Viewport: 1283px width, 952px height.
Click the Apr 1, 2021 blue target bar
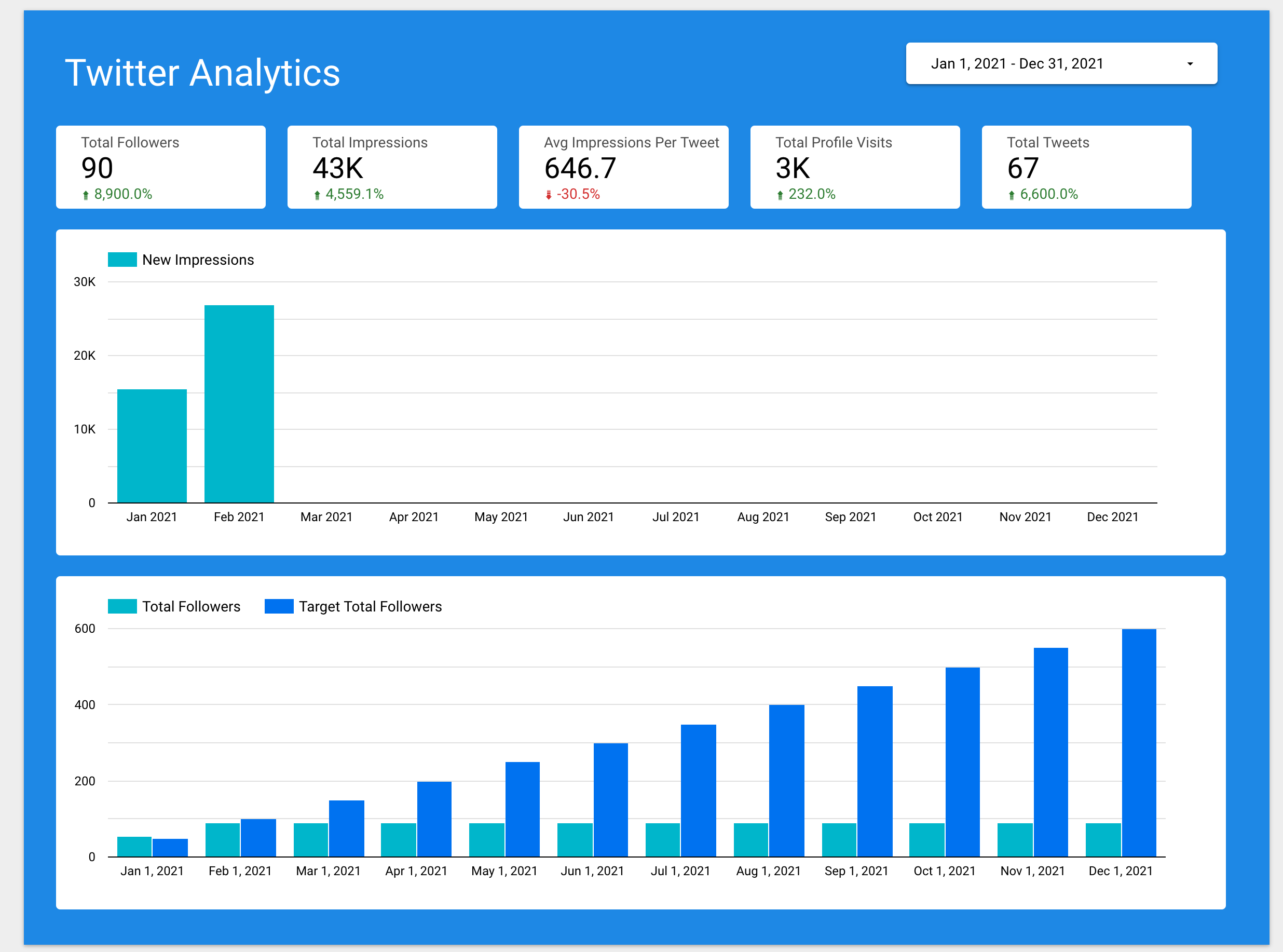(434, 819)
